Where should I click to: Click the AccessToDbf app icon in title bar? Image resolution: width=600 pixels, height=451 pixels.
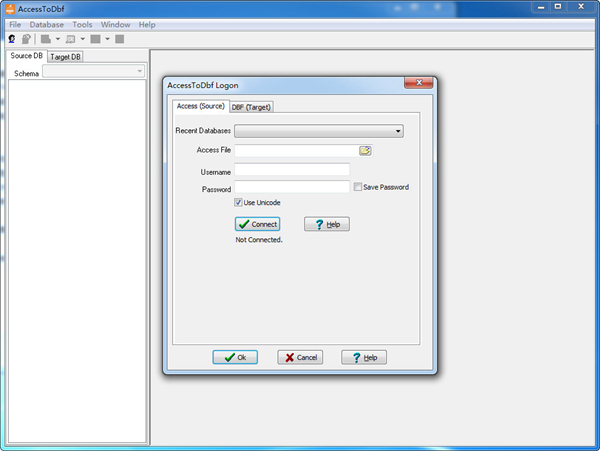(x=10, y=8)
